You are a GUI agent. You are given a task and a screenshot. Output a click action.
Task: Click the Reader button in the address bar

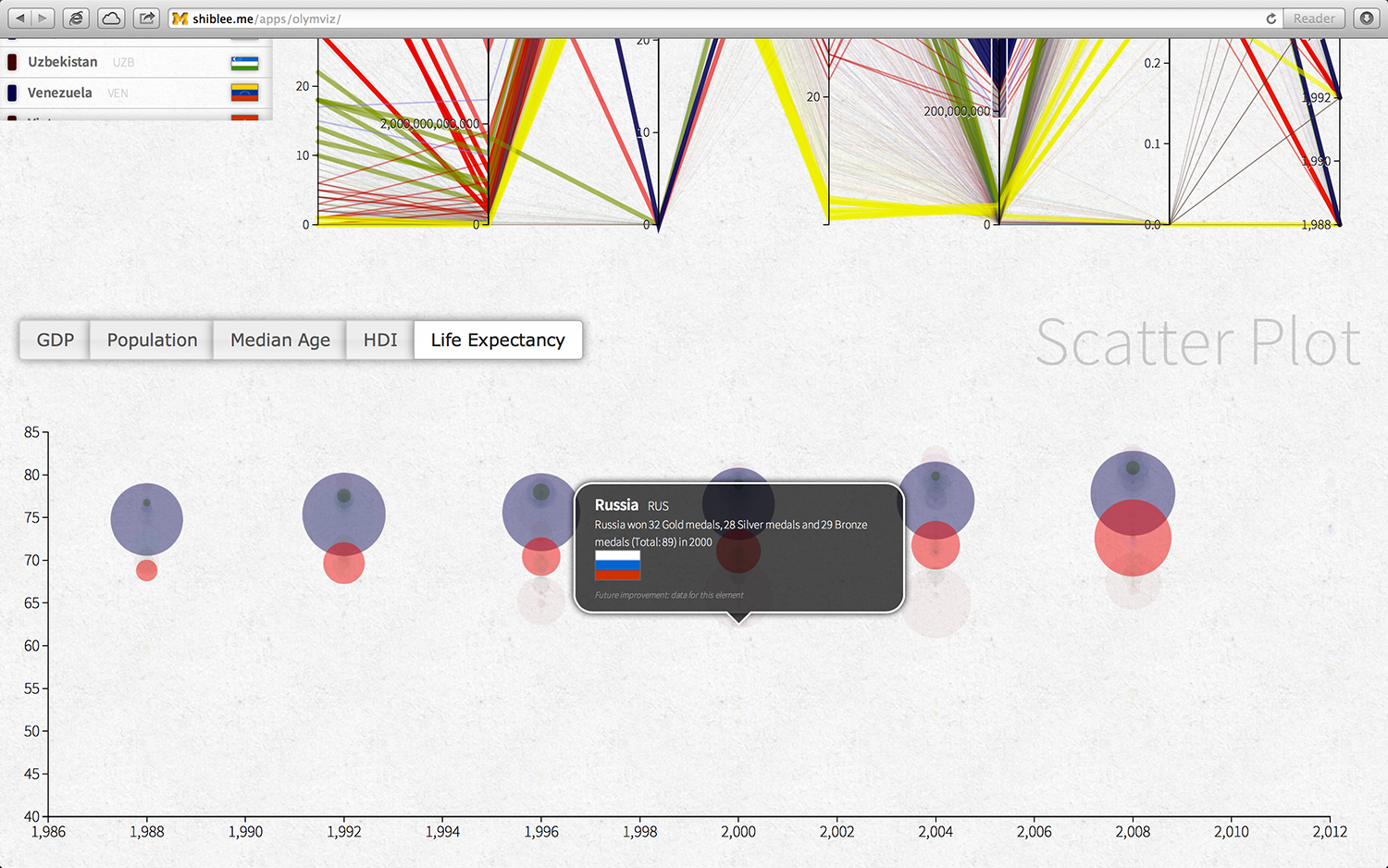click(x=1313, y=18)
